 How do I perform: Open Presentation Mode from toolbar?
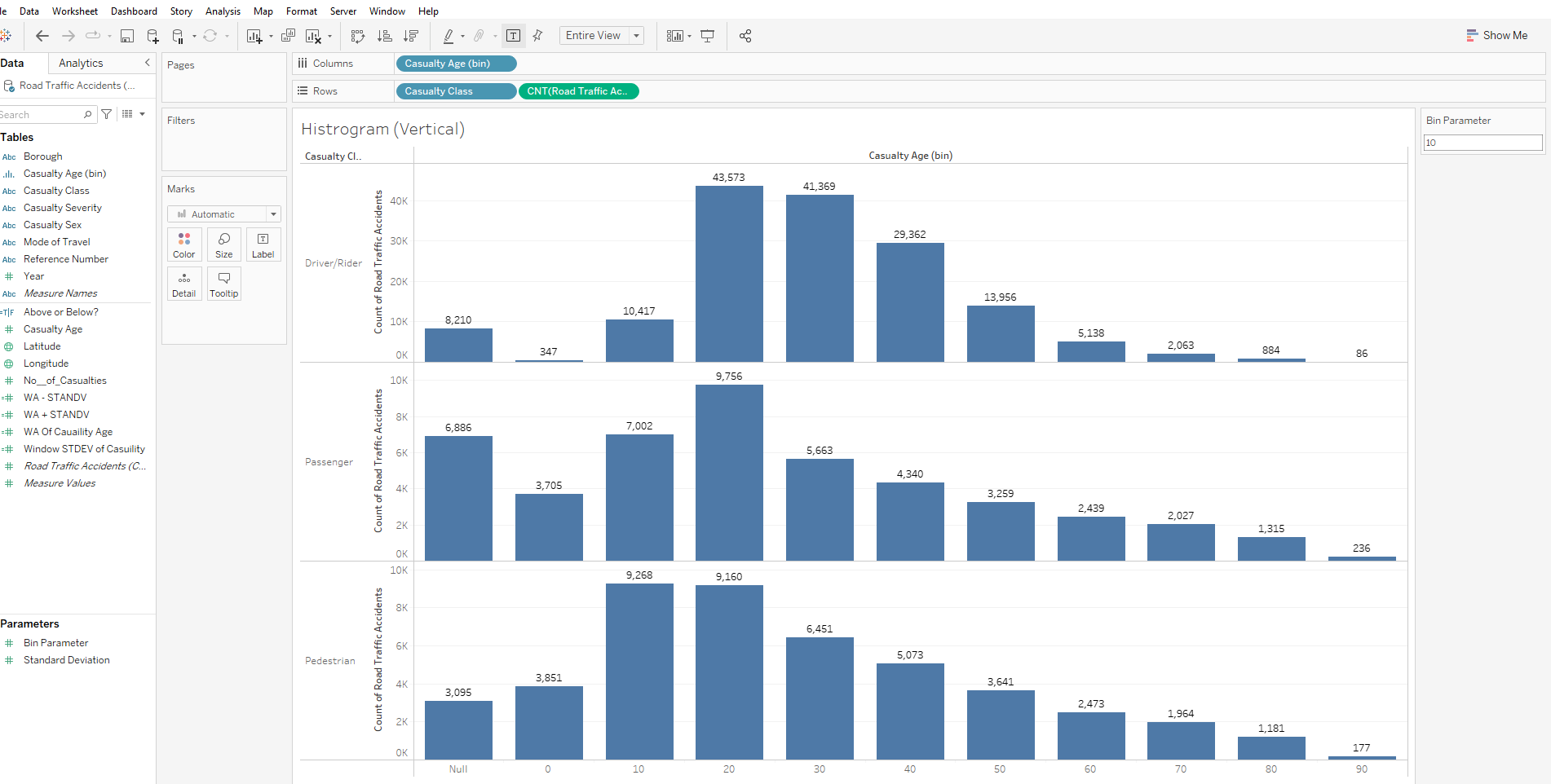coord(708,36)
